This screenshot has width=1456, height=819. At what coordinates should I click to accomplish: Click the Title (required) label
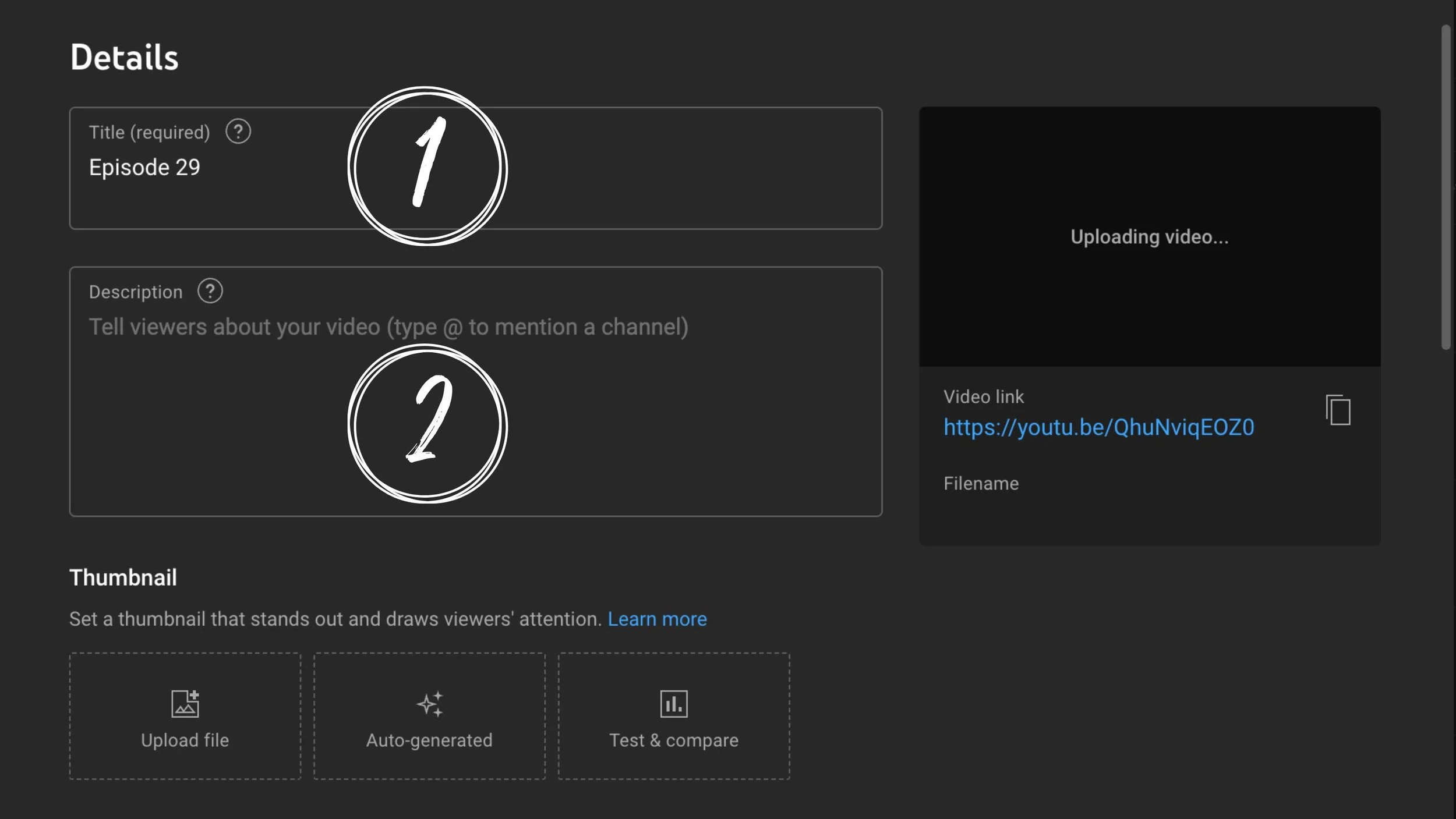[149, 133]
